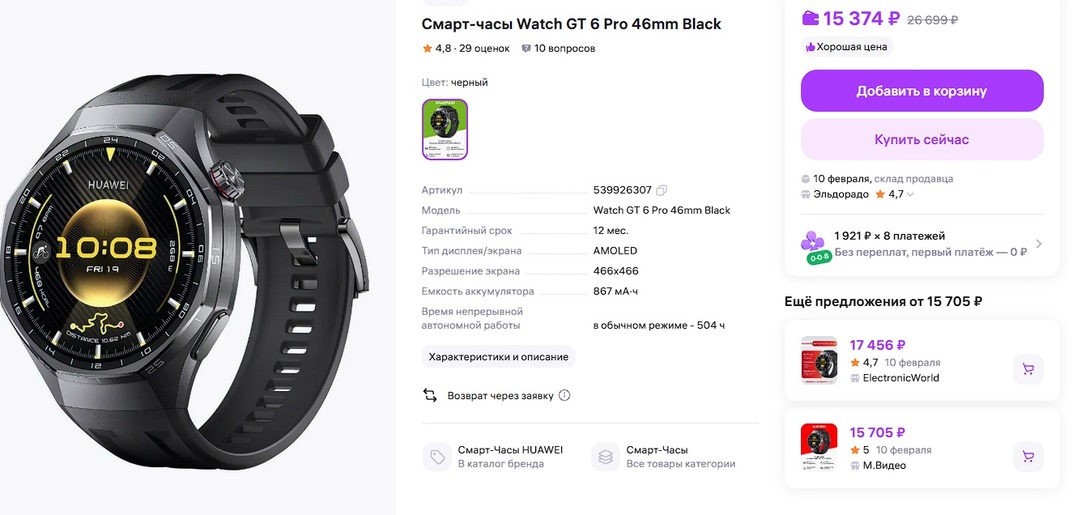
Task: Copy the article number 539926307
Action: [662, 190]
